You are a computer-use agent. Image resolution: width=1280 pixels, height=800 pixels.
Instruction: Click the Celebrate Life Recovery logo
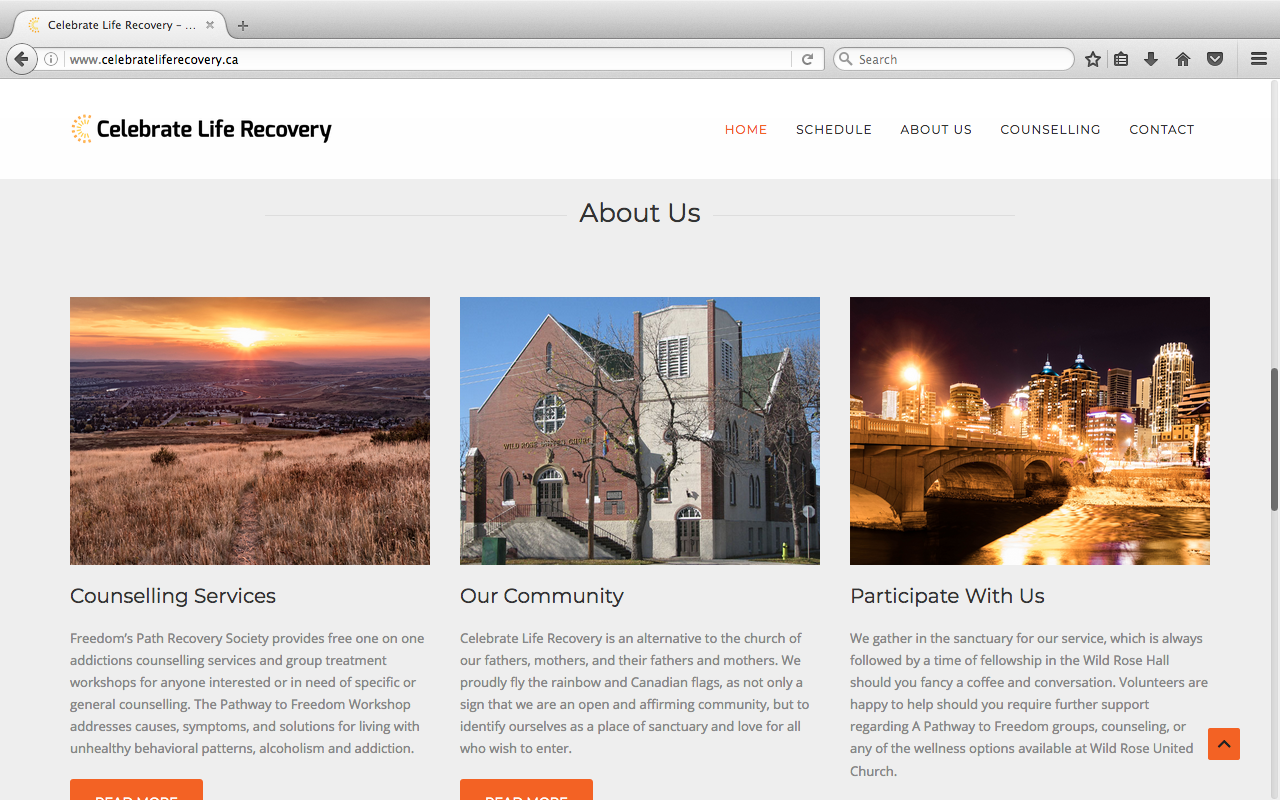pos(201,129)
